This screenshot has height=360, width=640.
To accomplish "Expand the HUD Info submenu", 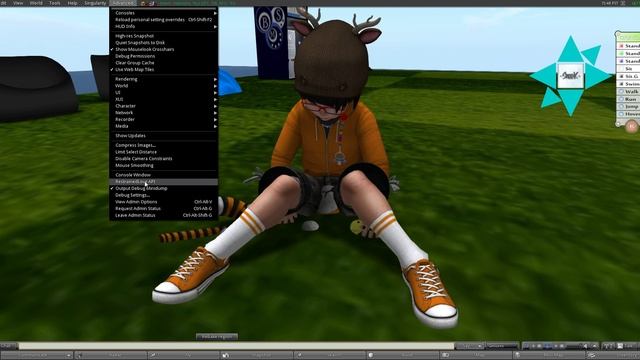I will click(x=163, y=26).
